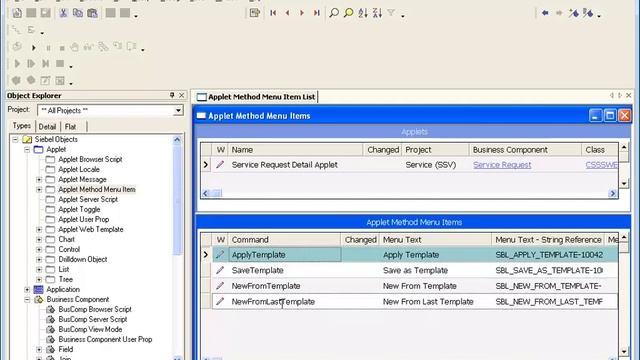Viewport: 640px width, 360px height.
Task: Execute query with the yellow magnifier icon
Action: (x=349, y=13)
